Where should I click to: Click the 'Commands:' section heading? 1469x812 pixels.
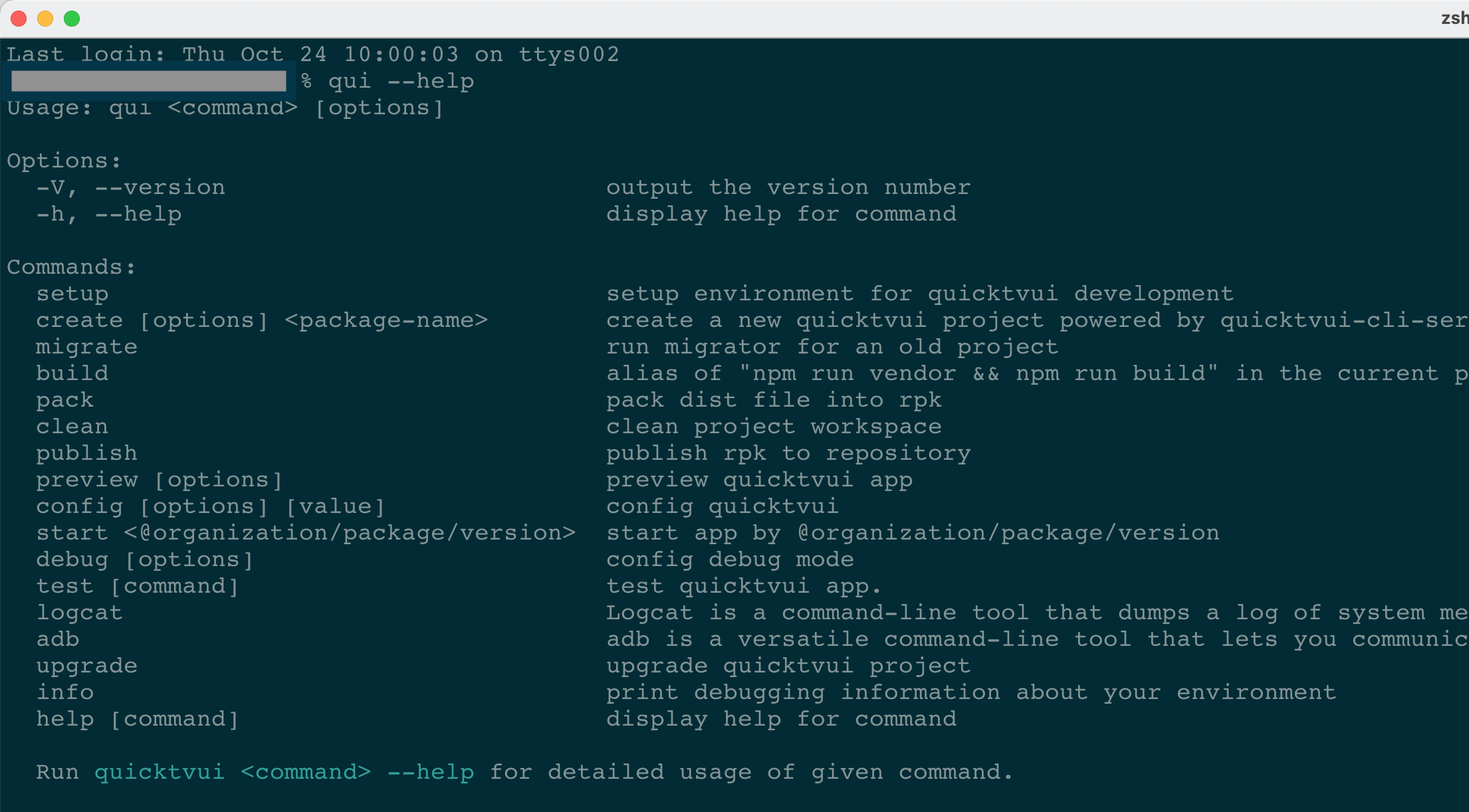pyautogui.click(x=71, y=267)
